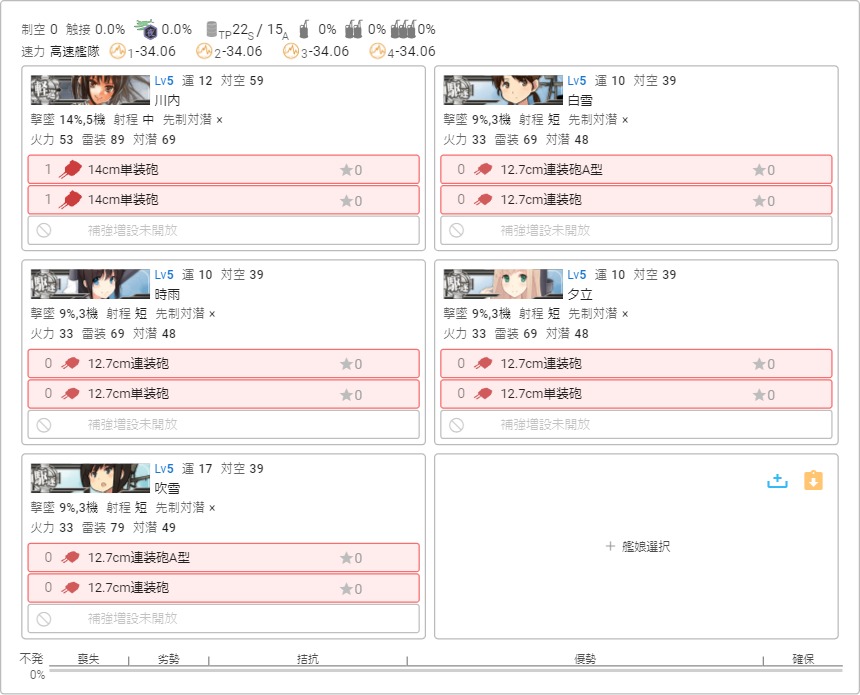Image resolution: width=860 pixels, height=695 pixels.
Task: Open star level ★0 for 夕立's 12.7cm連装砲
Action: click(764, 364)
